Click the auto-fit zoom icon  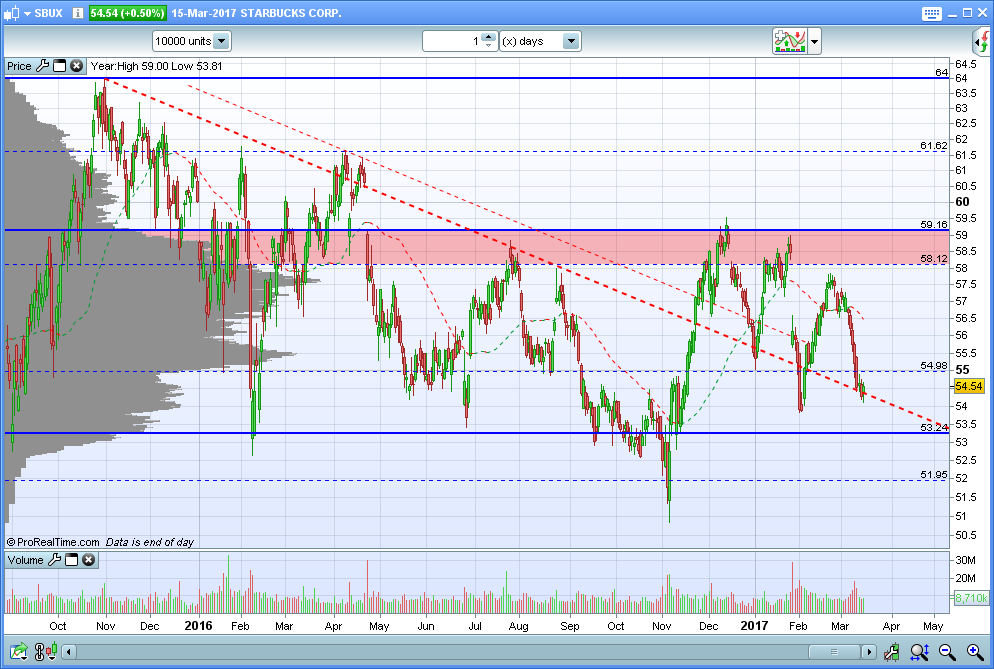click(x=919, y=651)
